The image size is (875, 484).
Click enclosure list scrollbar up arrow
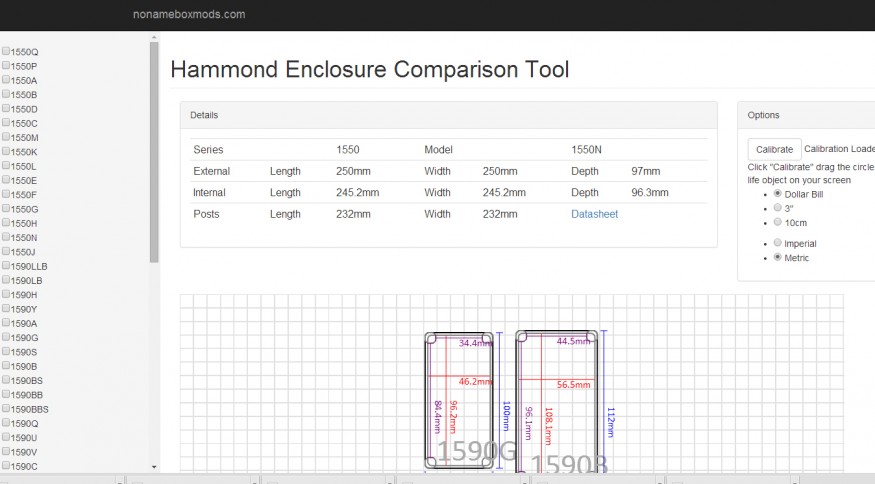(x=154, y=37)
